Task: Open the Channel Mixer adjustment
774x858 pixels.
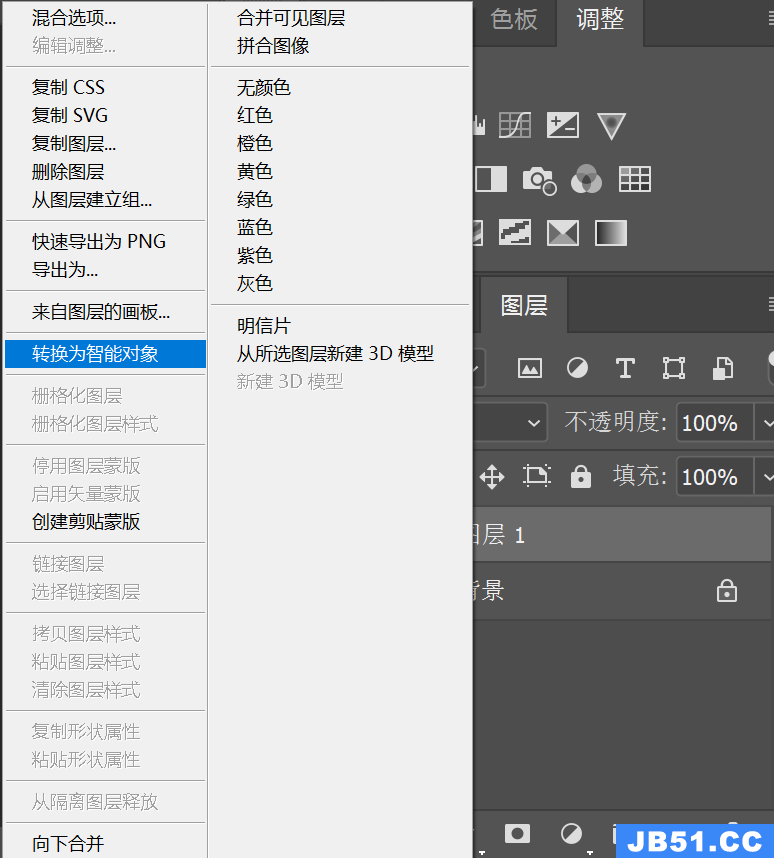Action: 587,180
